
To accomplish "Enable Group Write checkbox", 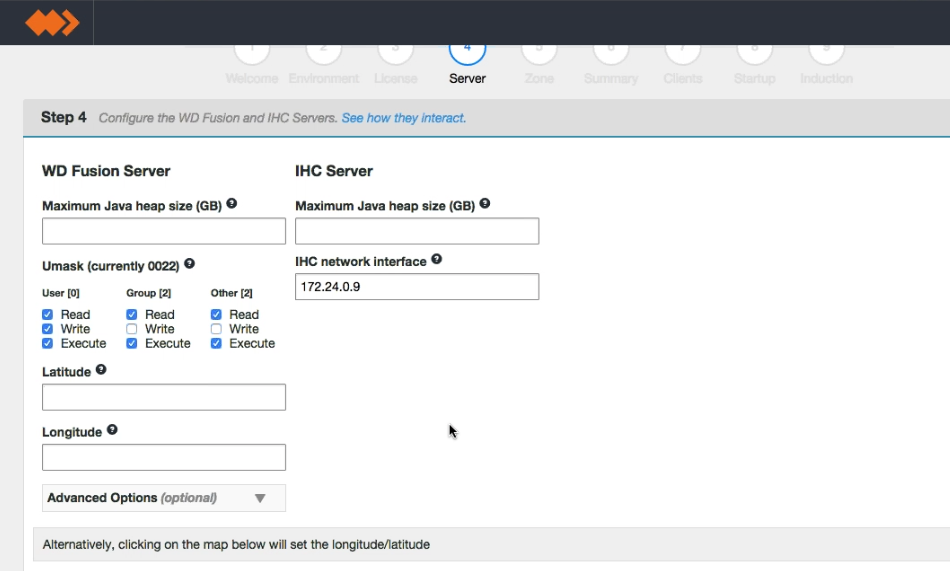I will pyautogui.click(x=131, y=329).
